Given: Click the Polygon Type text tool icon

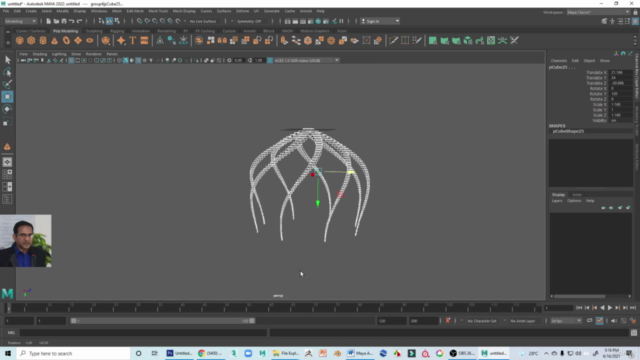Looking at the screenshot, I should coord(133,40).
